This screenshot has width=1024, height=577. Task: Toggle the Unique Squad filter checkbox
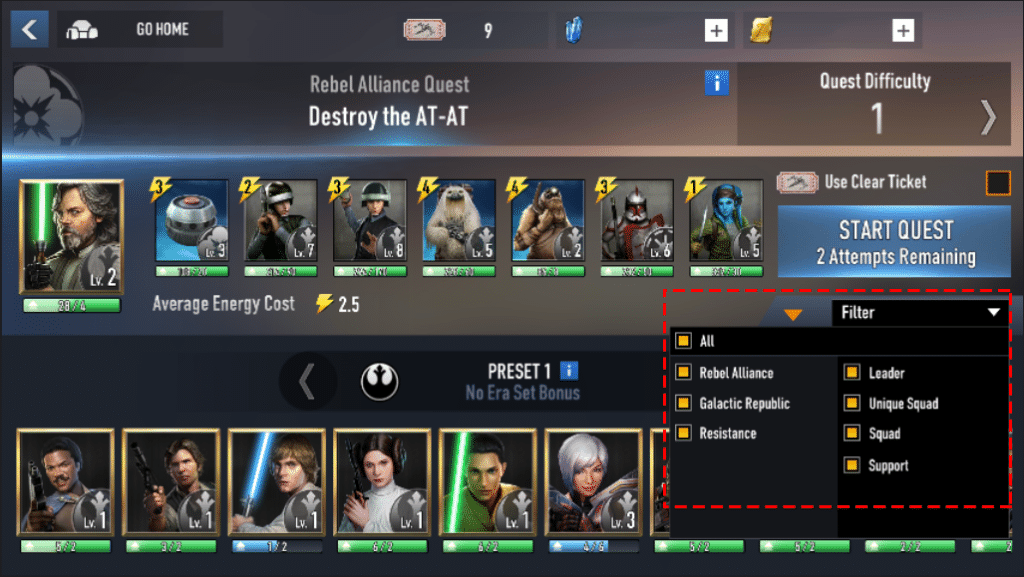tap(852, 403)
